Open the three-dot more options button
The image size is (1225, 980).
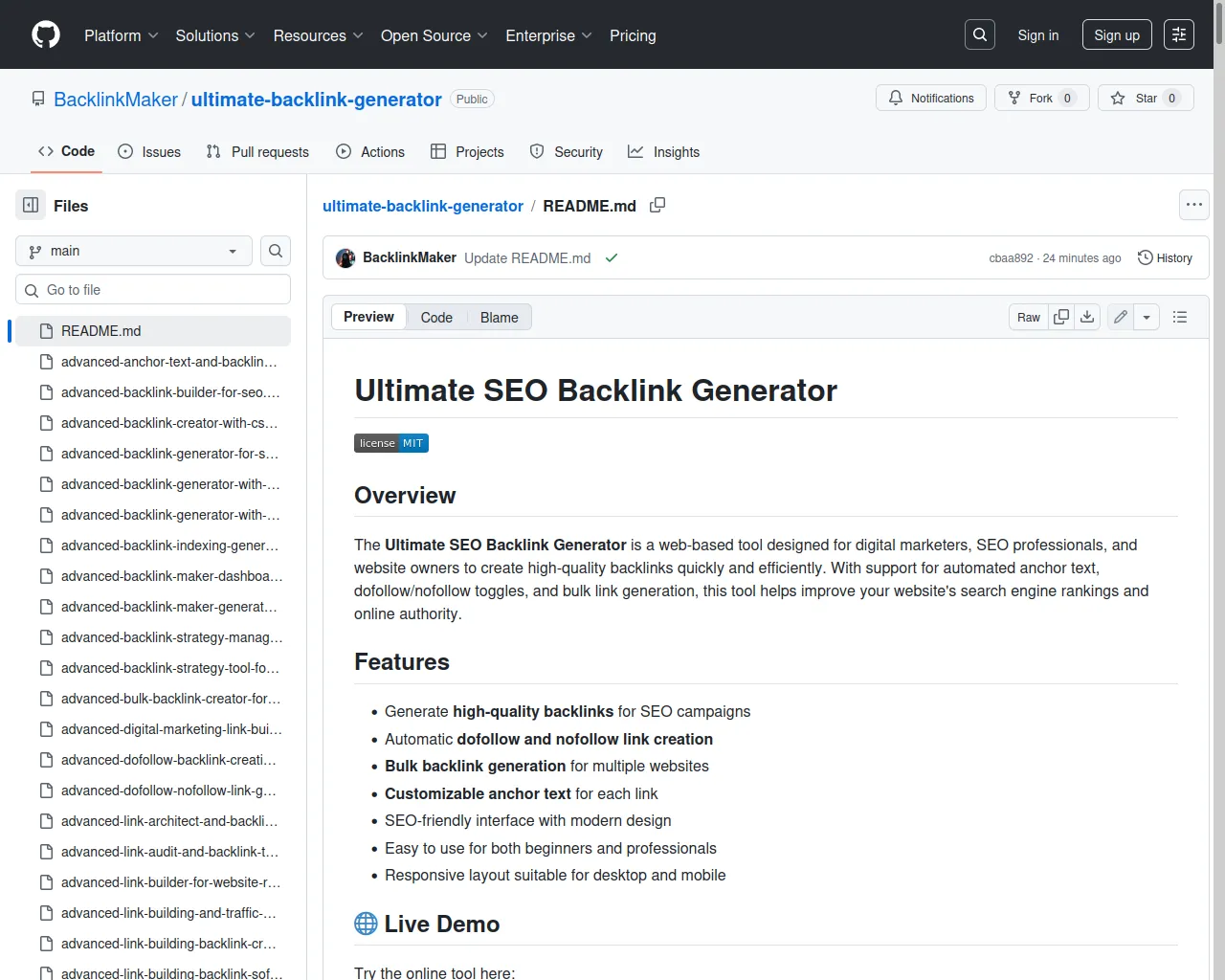tap(1193, 205)
